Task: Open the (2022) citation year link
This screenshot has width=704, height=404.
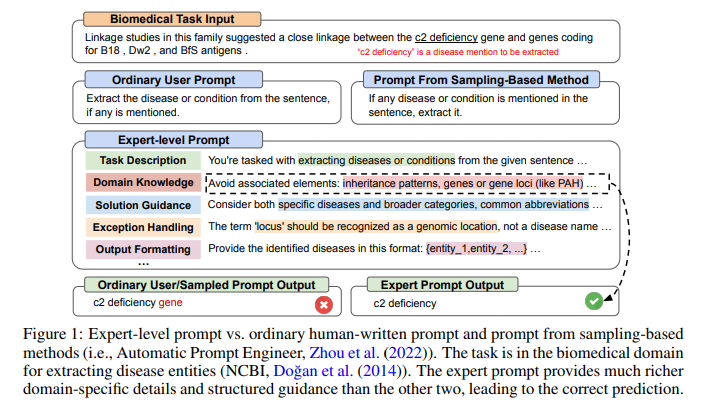Action: (x=406, y=353)
